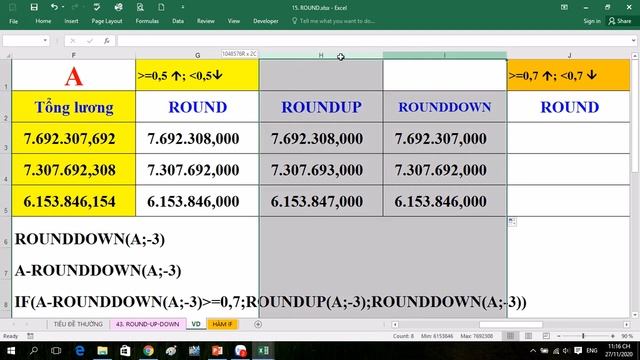This screenshot has width=640, height=360.
Task: Select column F header
Action: coord(73,55)
